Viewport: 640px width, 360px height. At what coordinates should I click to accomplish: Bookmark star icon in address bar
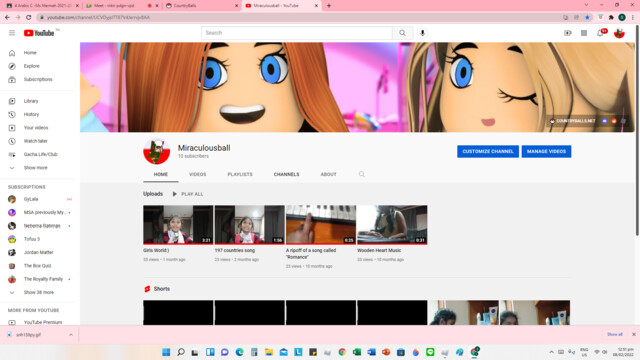coord(587,18)
